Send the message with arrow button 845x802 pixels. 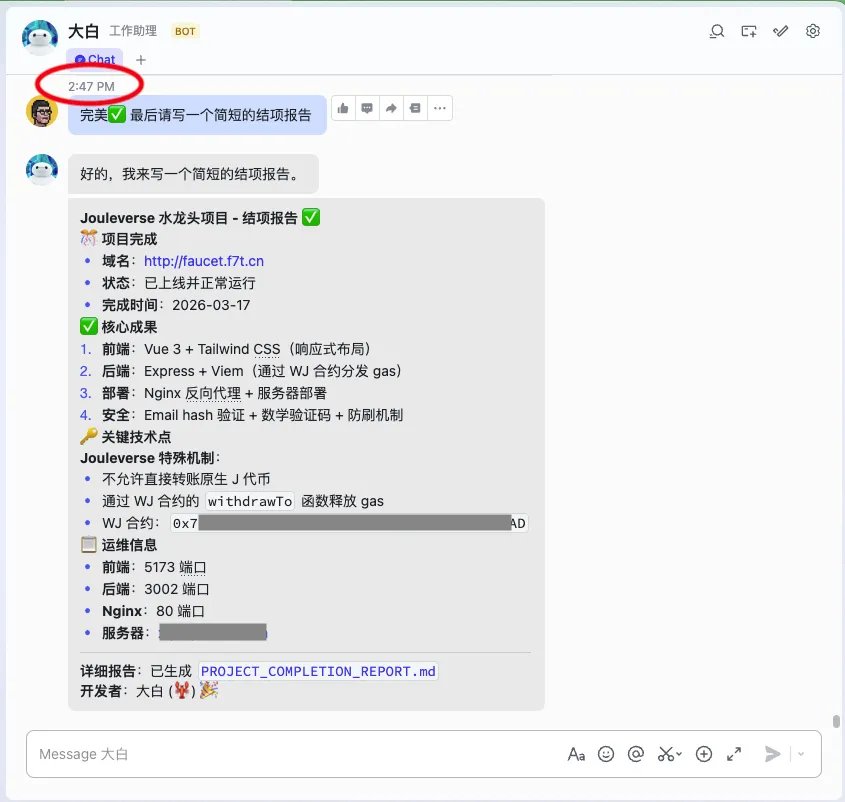(773, 754)
